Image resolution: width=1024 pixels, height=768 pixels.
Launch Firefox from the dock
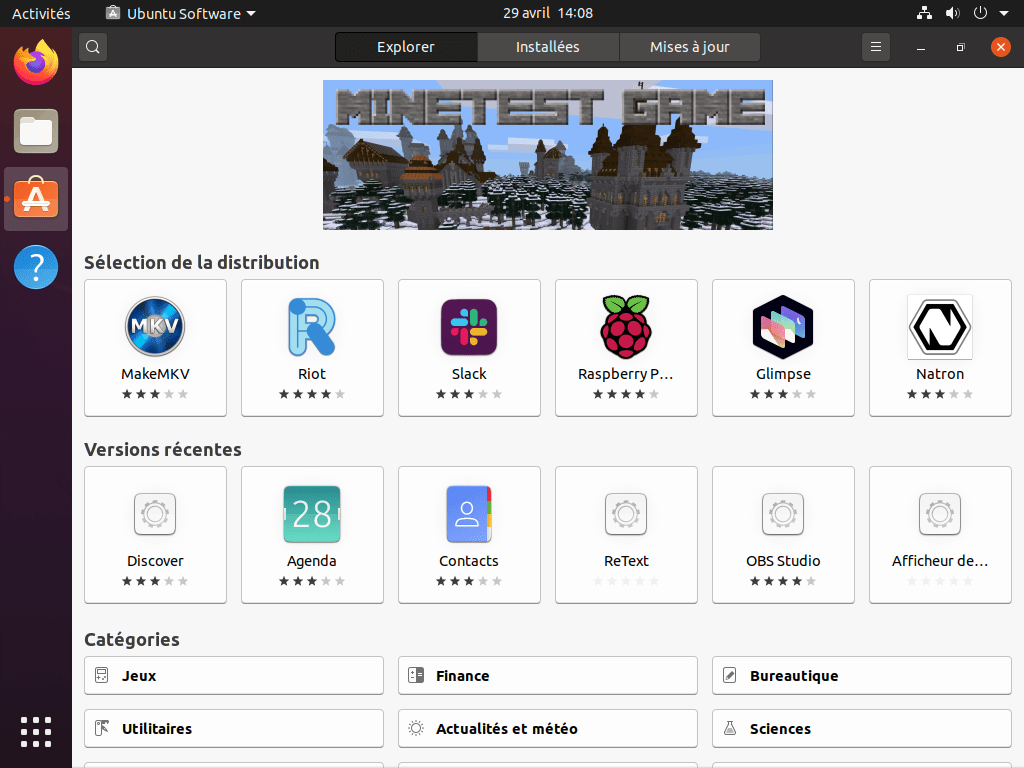point(36,63)
